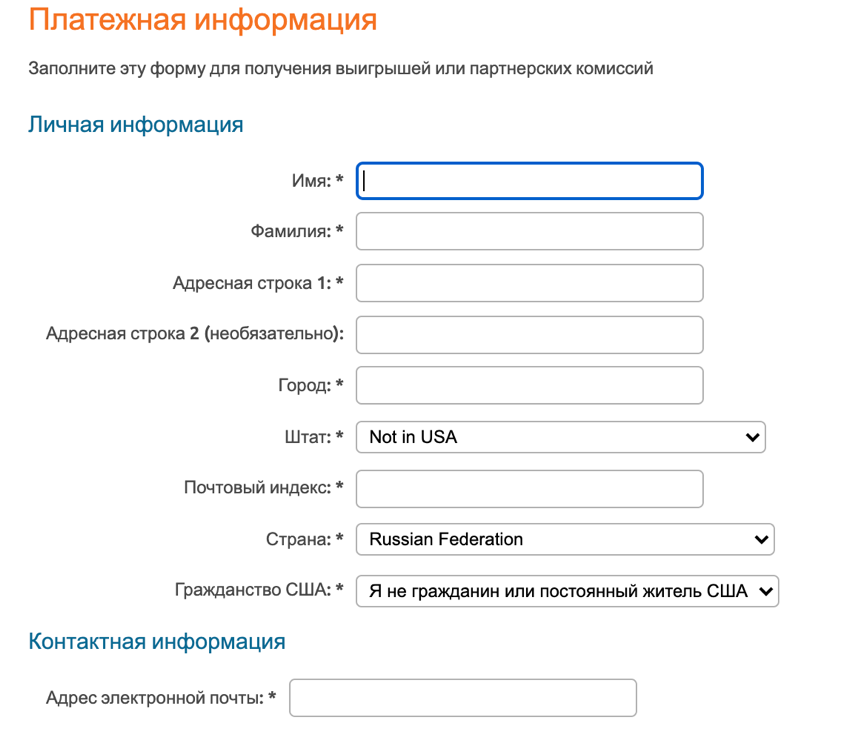Click the optional Адресная строка 2 field
Image resolution: width=867 pixels, height=732 pixels.
pos(529,334)
